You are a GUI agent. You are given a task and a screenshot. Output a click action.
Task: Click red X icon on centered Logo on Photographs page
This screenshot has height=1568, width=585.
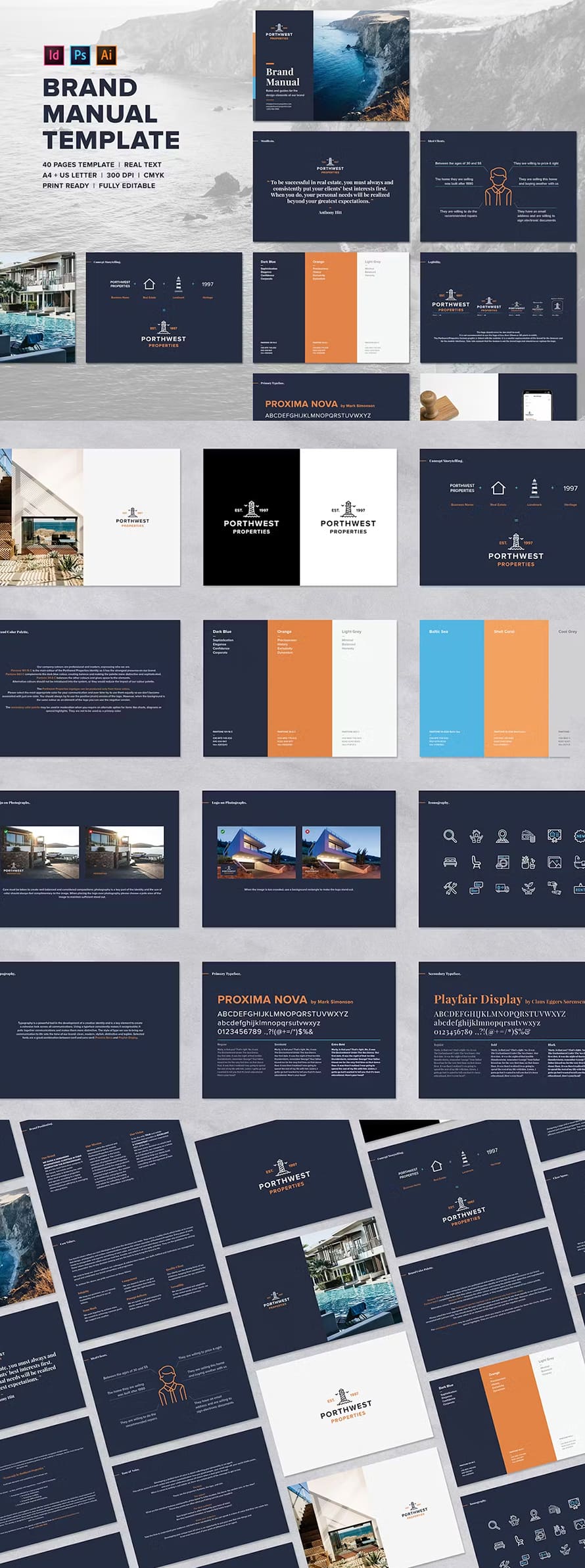click(x=307, y=832)
